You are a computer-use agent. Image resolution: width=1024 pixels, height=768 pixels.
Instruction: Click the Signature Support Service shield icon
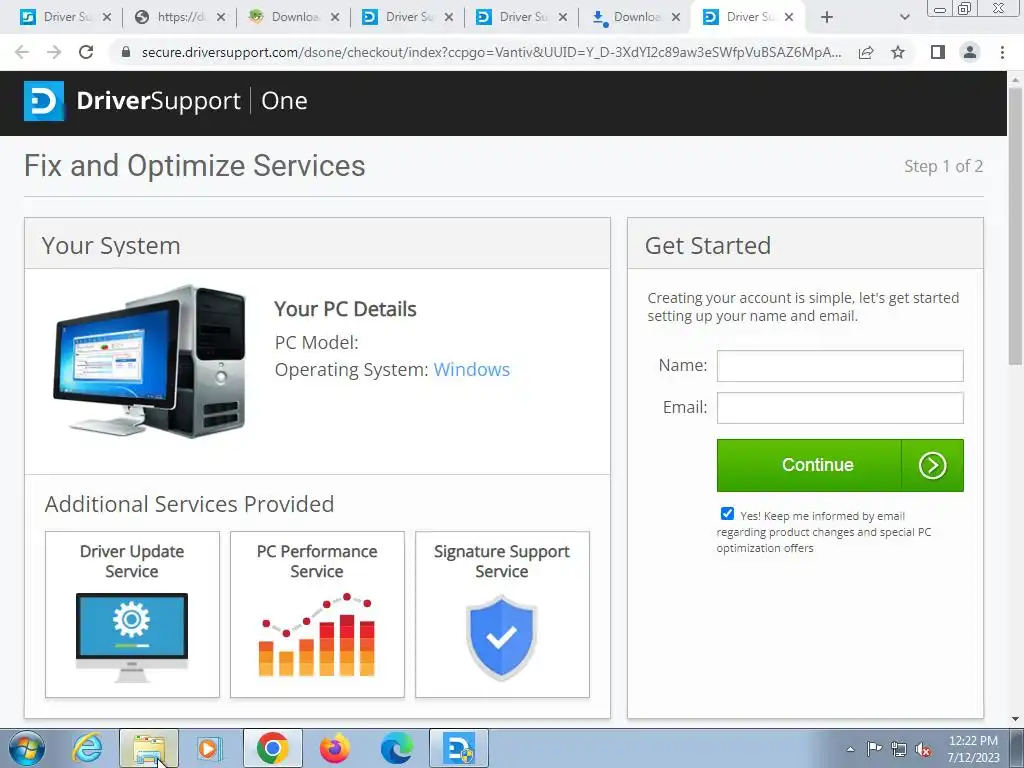click(502, 637)
